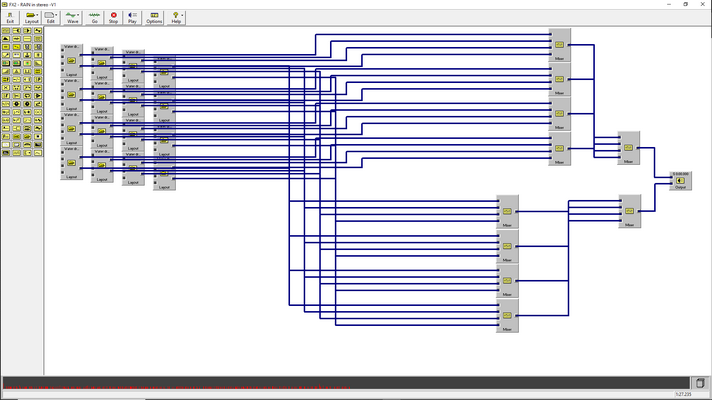Click the Exit button in the toolbar
Viewport: 712px width, 400px height.
pyautogui.click(x=10, y=18)
